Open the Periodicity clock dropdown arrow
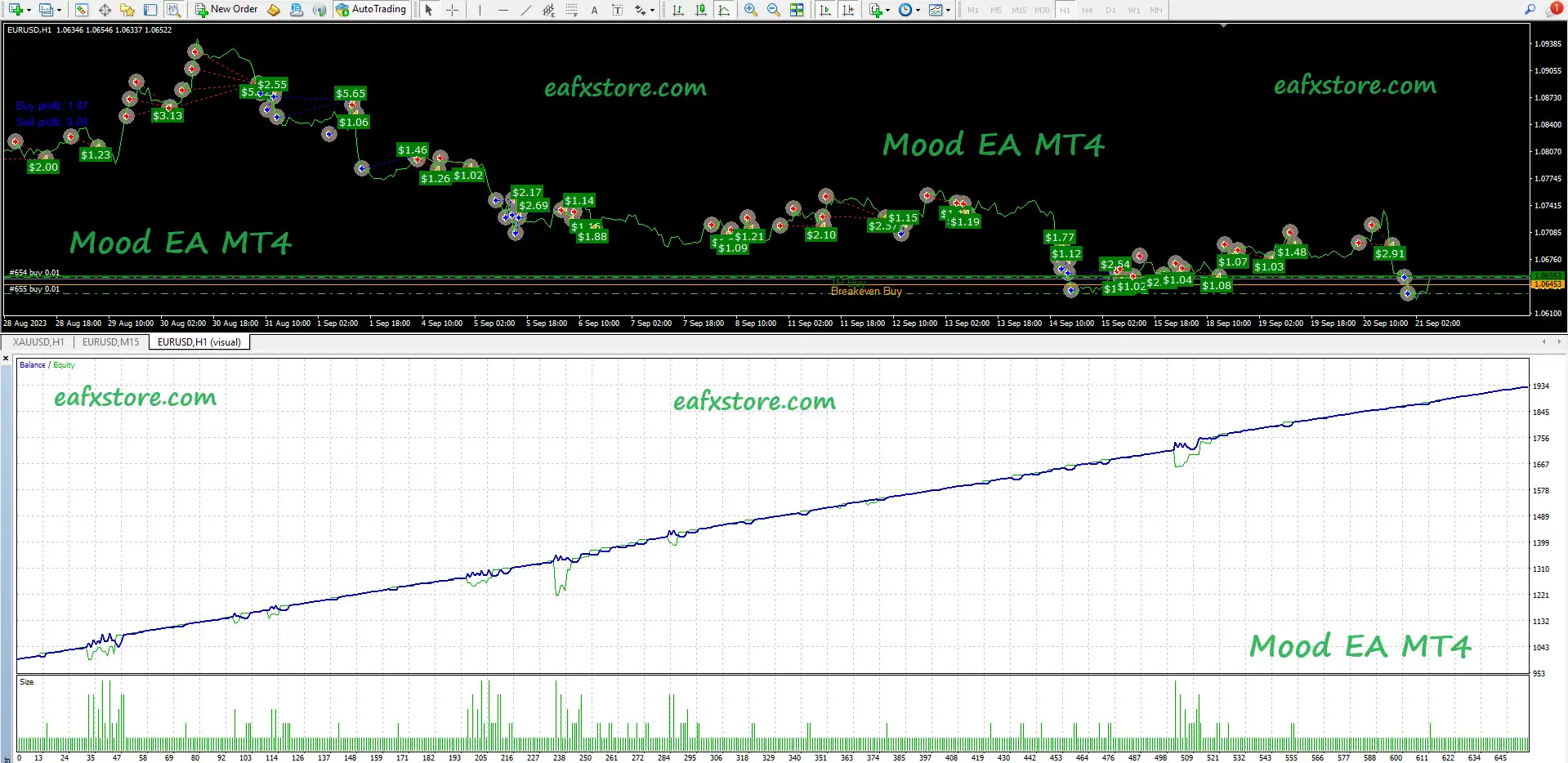Viewport: 1568px width, 763px height. [918, 10]
